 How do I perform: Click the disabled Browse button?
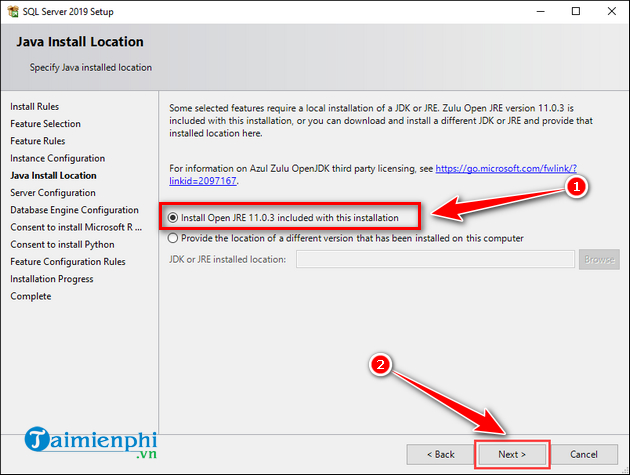[x=599, y=260]
